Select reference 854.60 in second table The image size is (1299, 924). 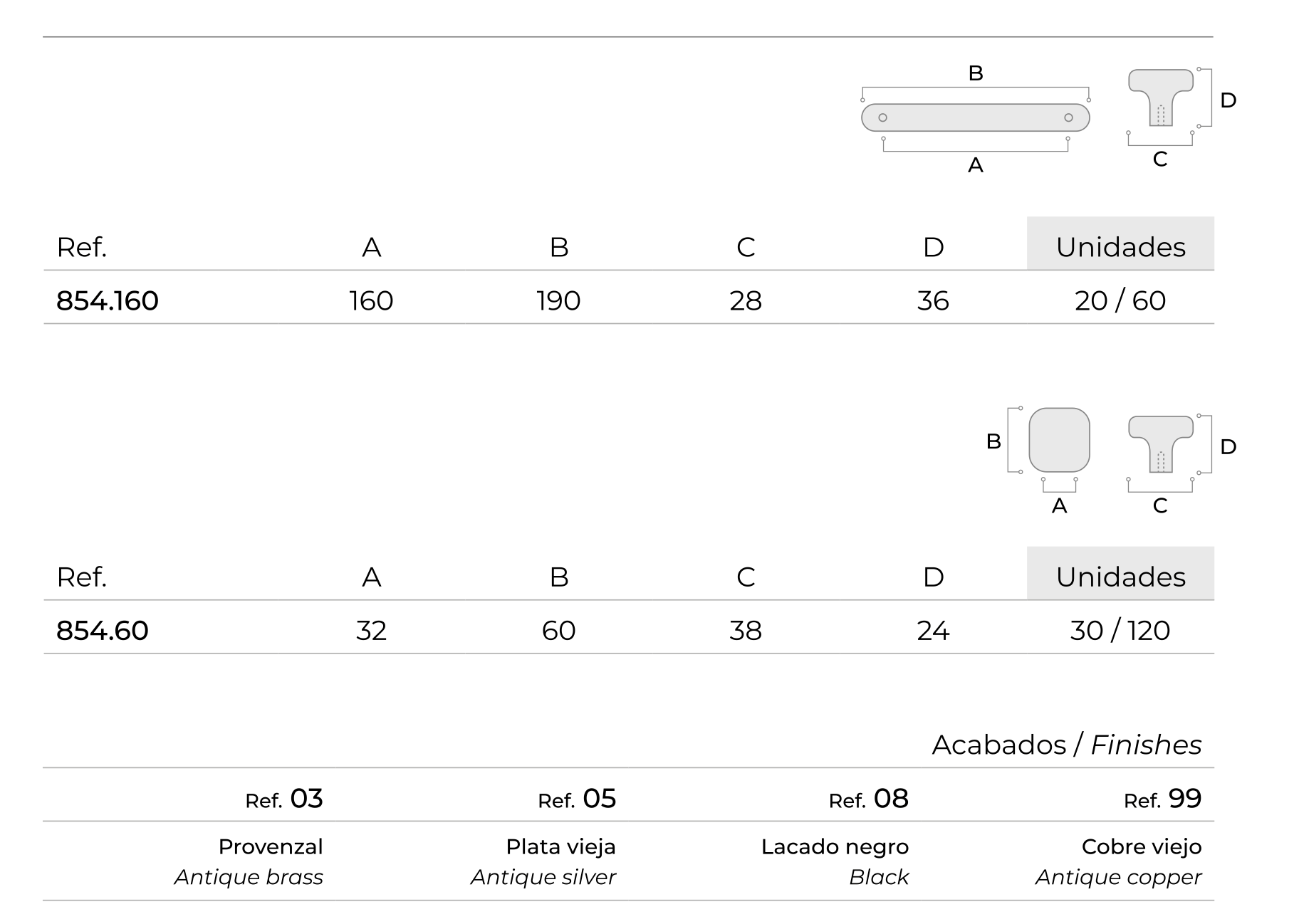pyautogui.click(x=103, y=631)
